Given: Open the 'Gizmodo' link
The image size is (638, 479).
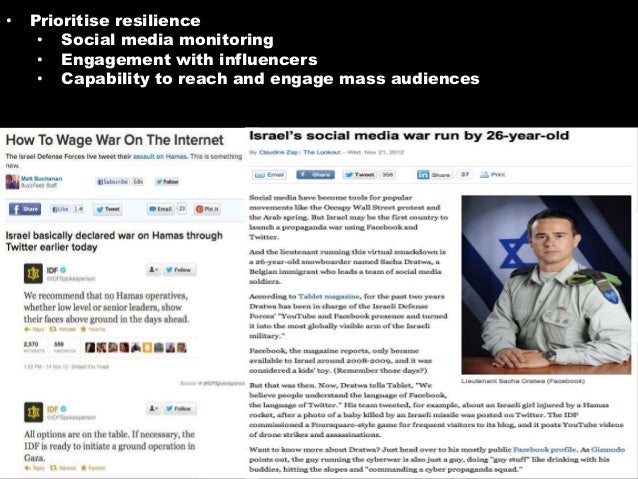Looking at the screenshot, I should [x=608, y=449].
